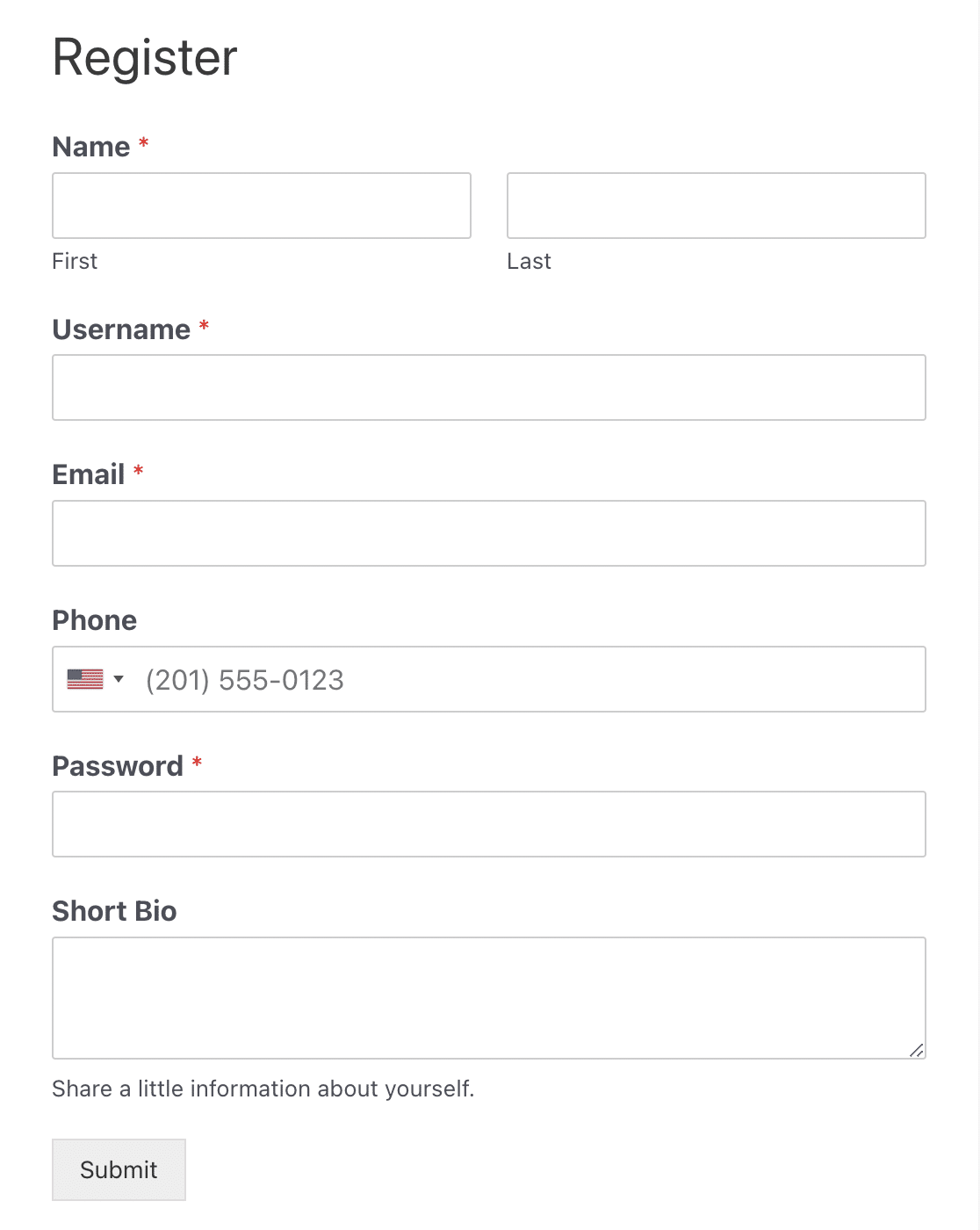Click the Password input field
This screenshot has width=980, height=1230.
click(x=489, y=824)
